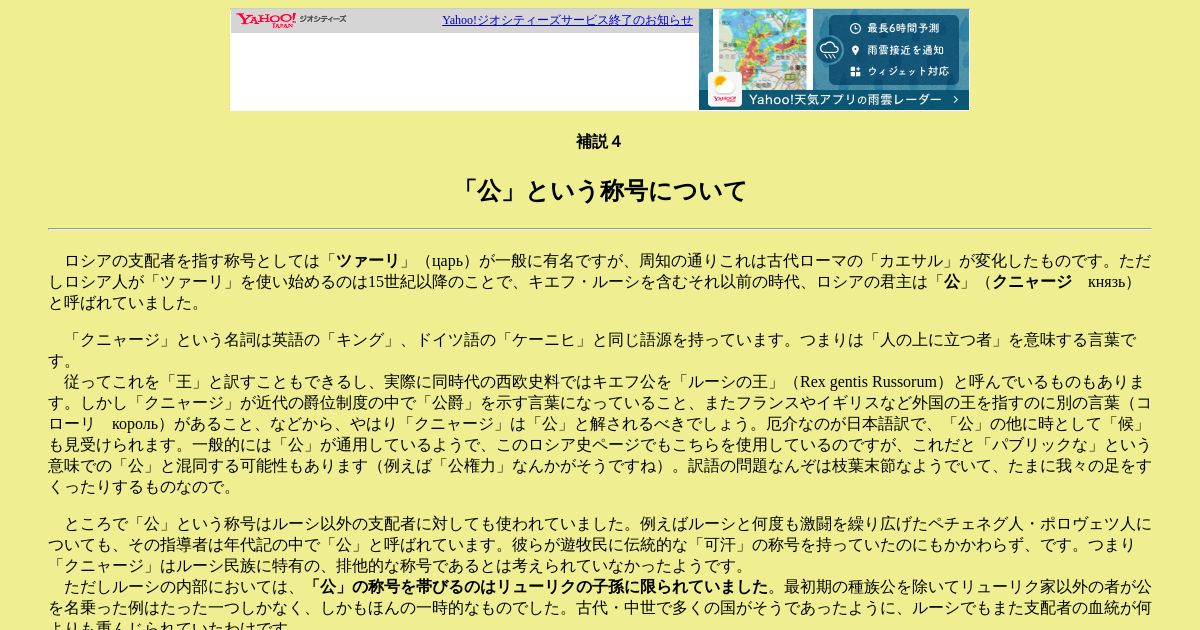Click the bold sentence about リューリクの子孫
This screenshot has width=1200, height=630.
[536, 587]
